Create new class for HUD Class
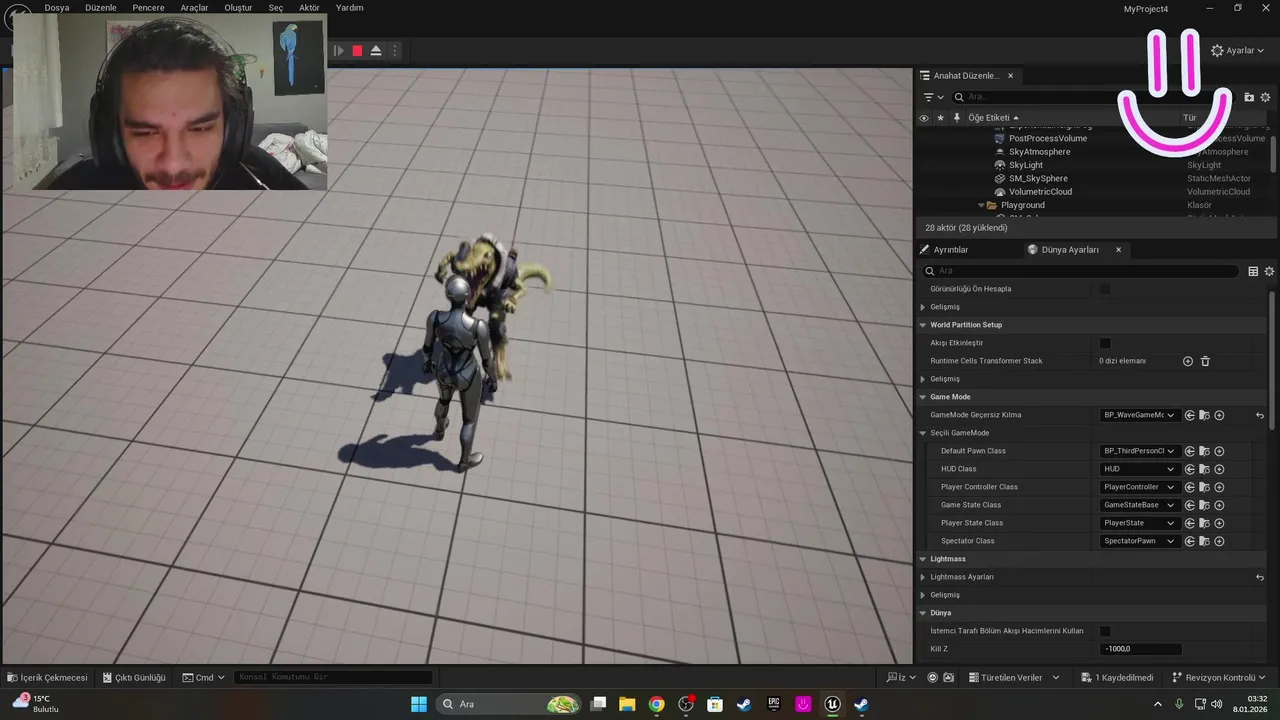The height and width of the screenshot is (720, 1280). coord(1219,469)
